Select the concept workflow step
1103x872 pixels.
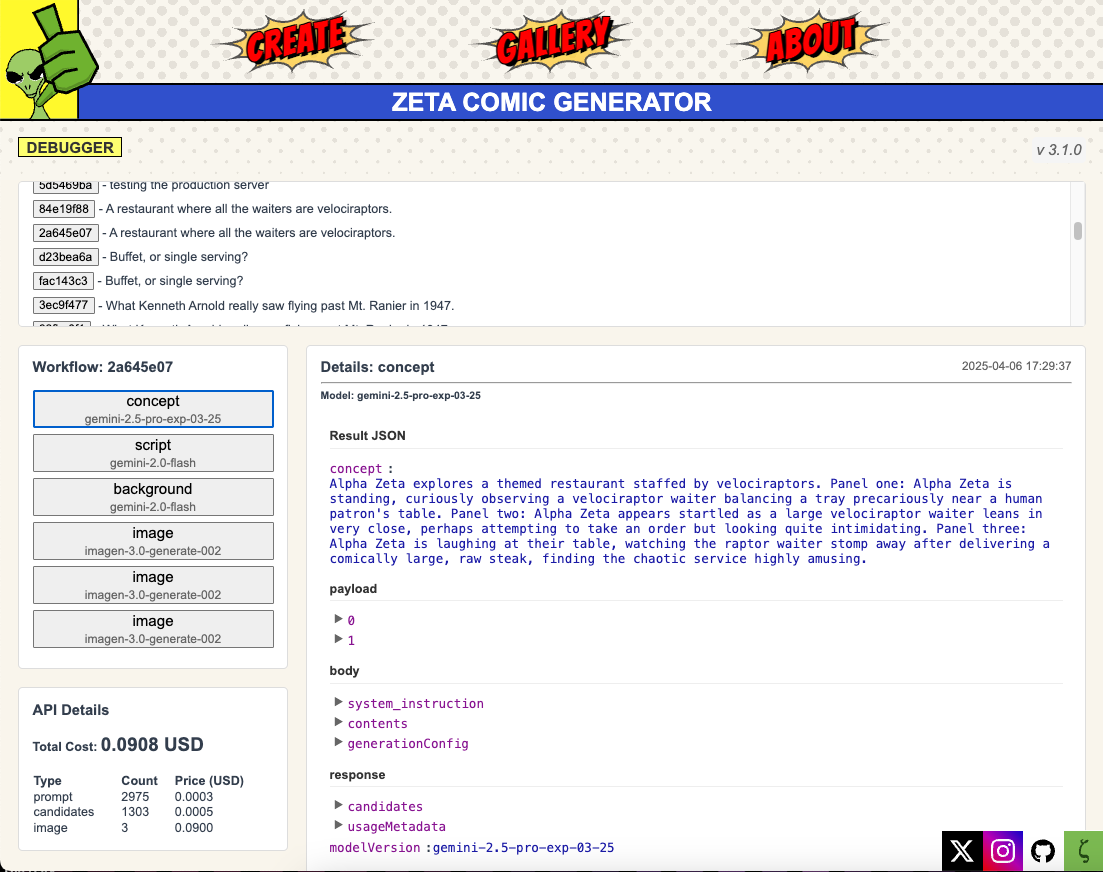click(153, 409)
